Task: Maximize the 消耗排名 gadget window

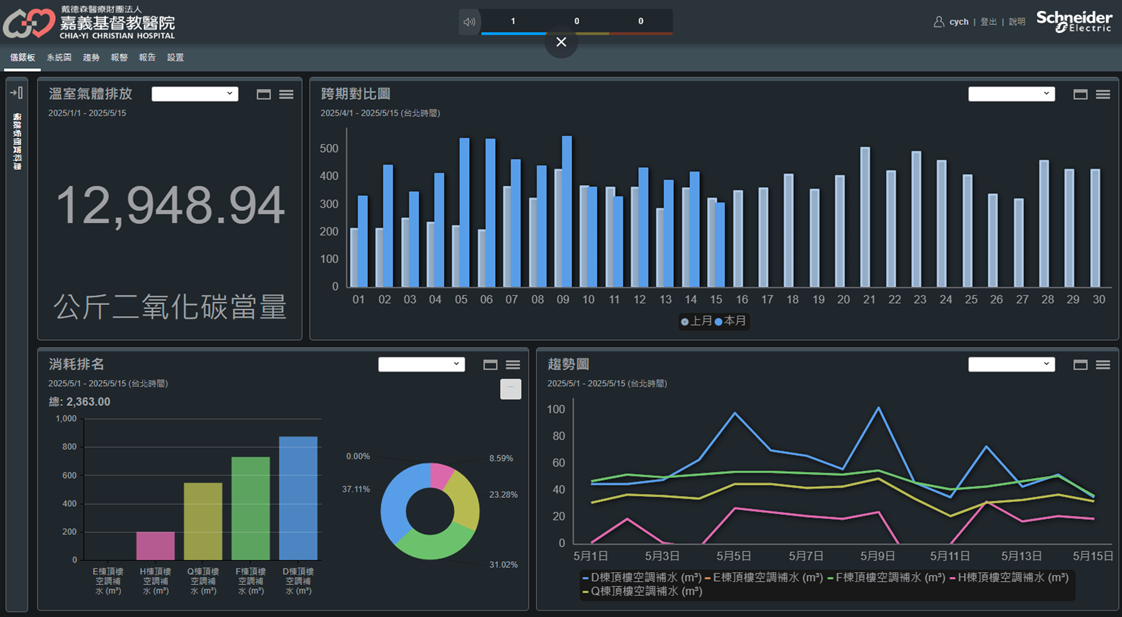Action: tap(490, 365)
